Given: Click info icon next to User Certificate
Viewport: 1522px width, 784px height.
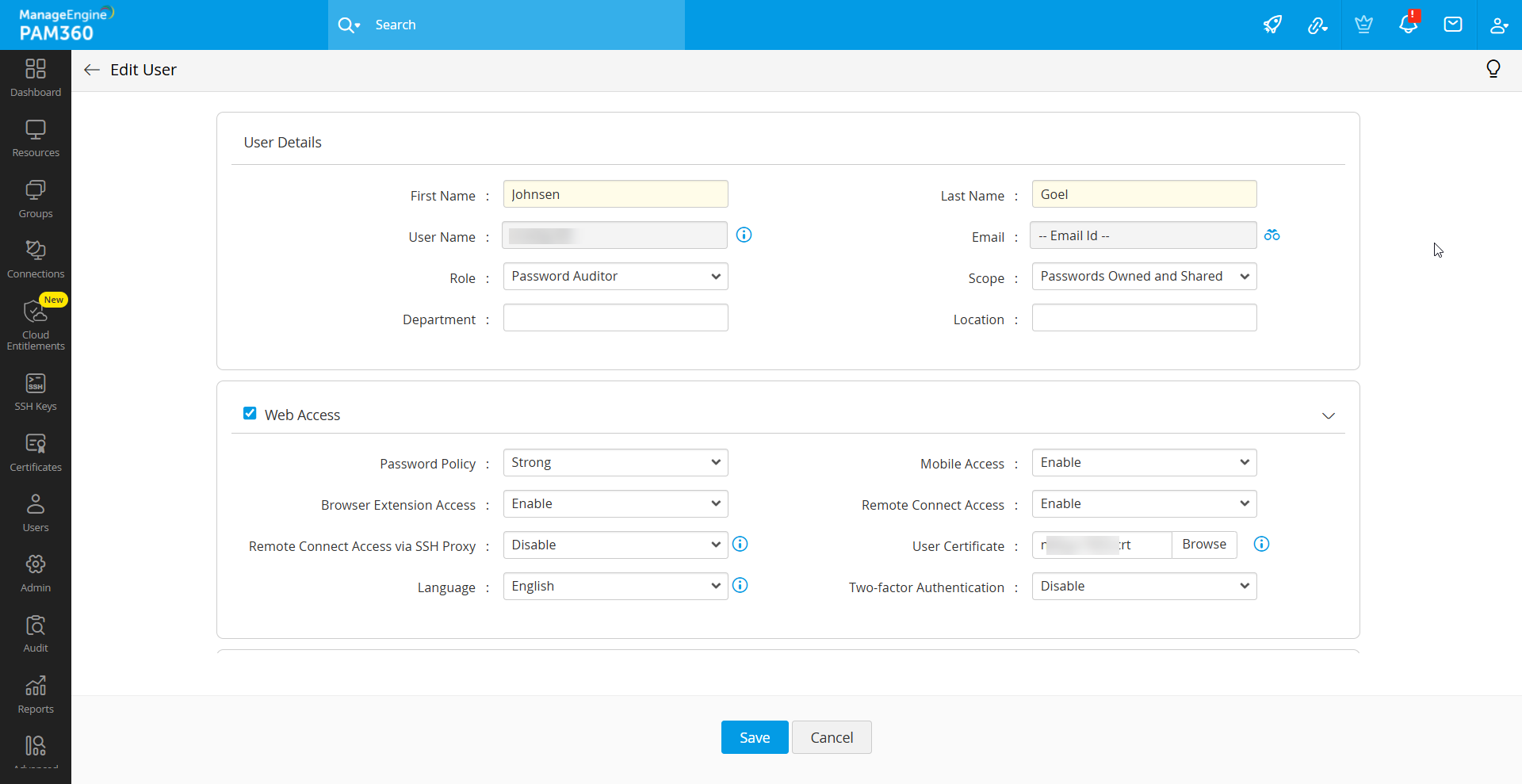Looking at the screenshot, I should click(x=1261, y=544).
